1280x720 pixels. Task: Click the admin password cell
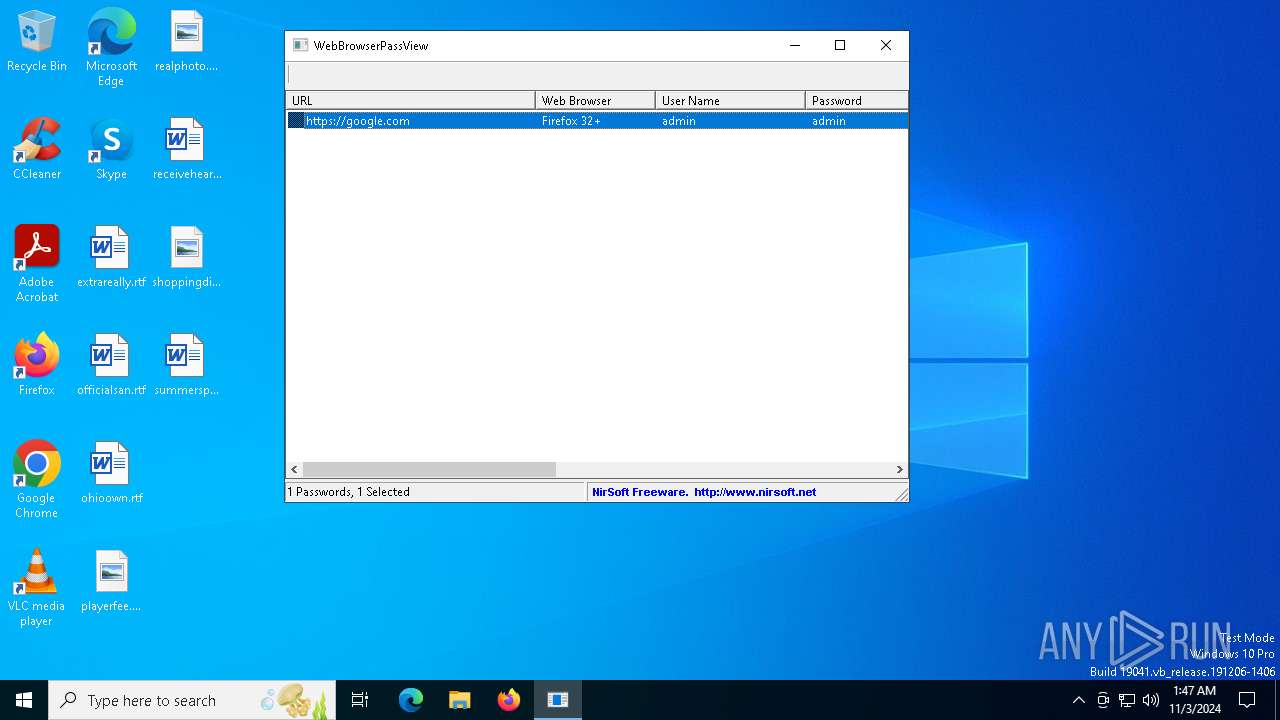(x=829, y=121)
